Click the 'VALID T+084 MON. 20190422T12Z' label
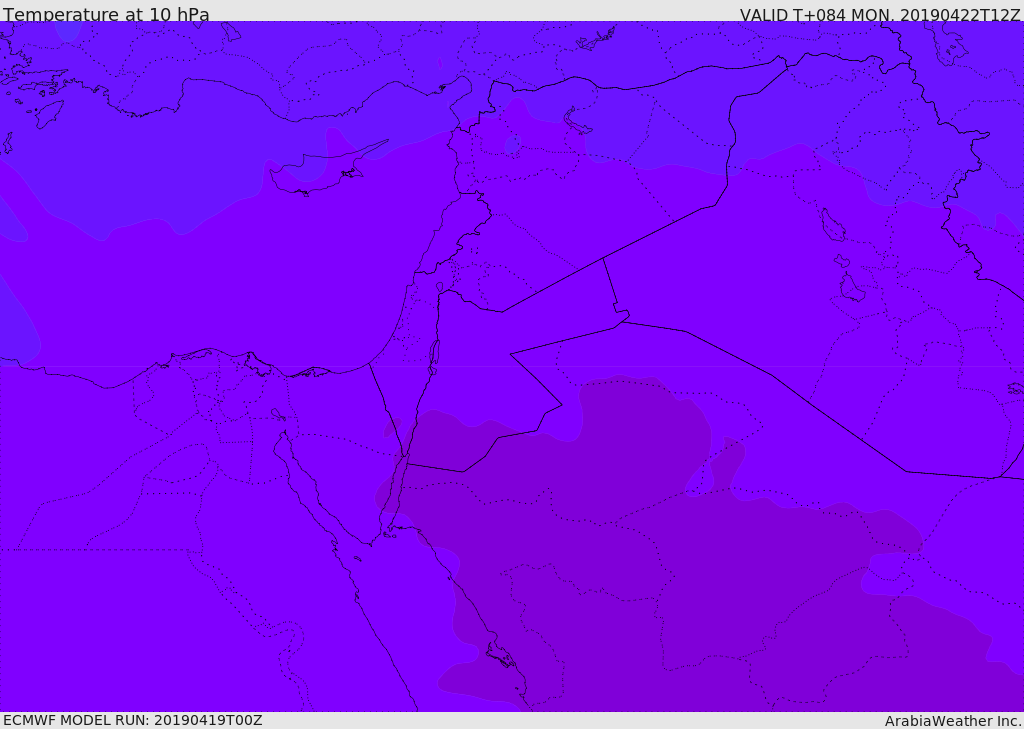 880,15
